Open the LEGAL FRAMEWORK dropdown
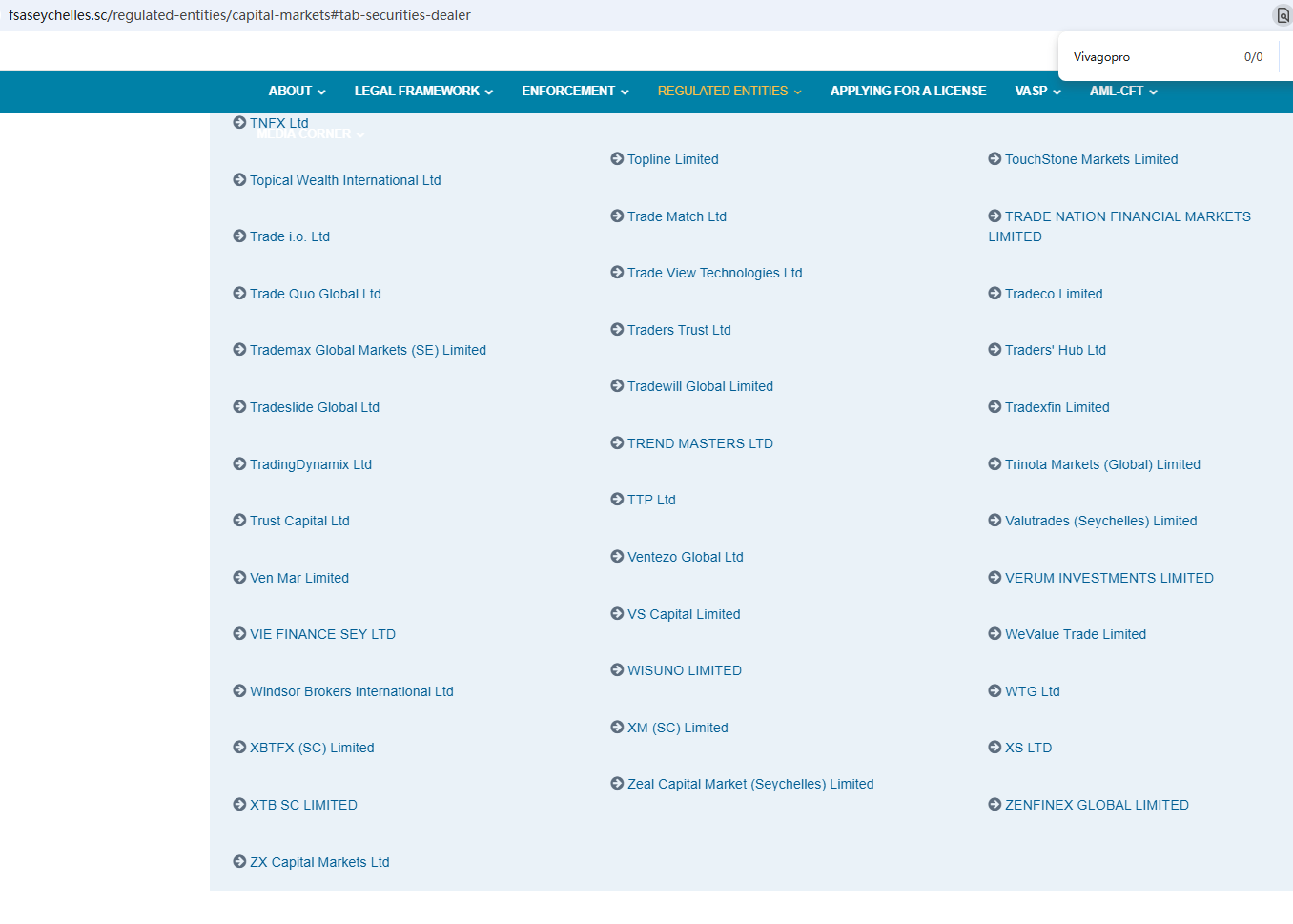1293x924 pixels. [x=423, y=92]
